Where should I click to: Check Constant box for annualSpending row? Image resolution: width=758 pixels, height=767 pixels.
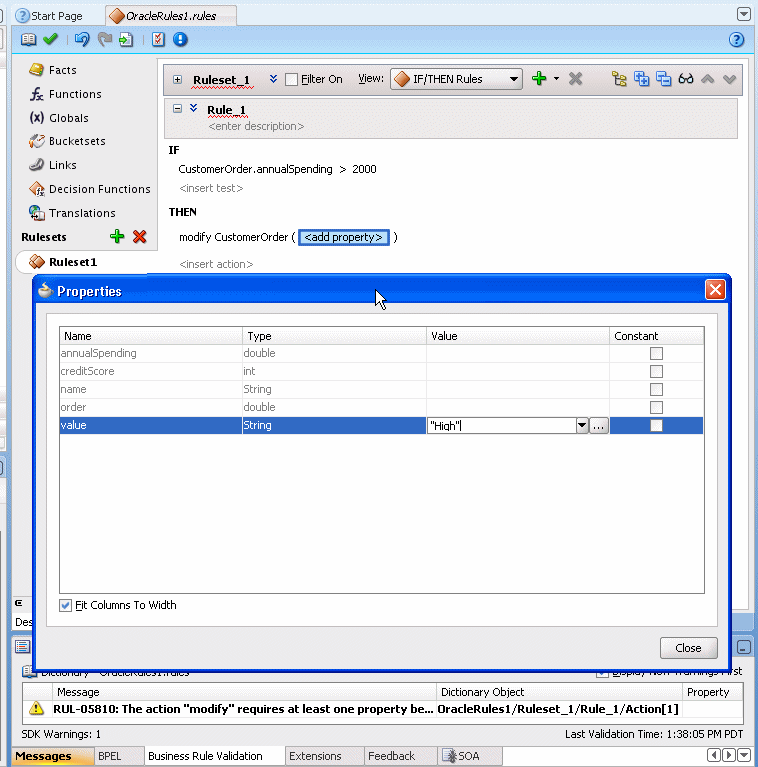[x=656, y=353]
